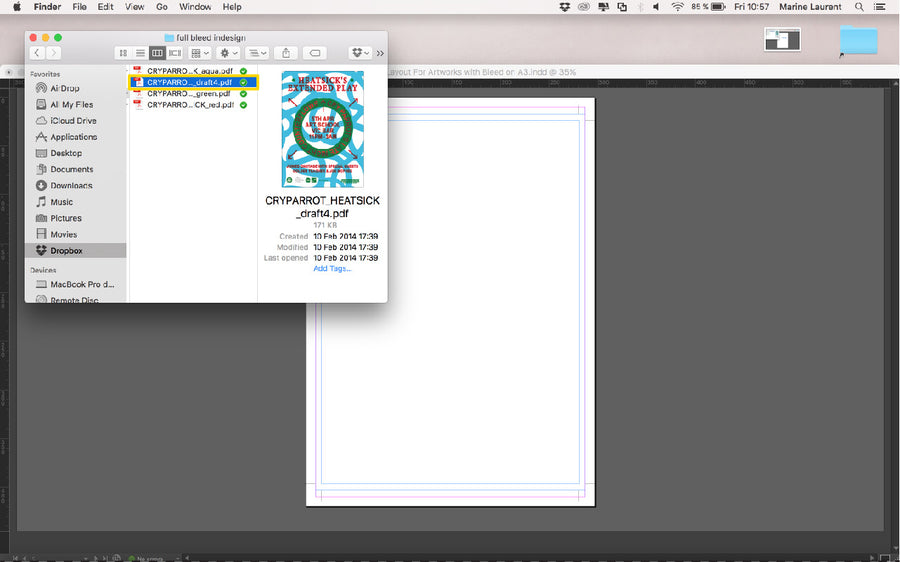Open Applications in the sidebar
This screenshot has height=562, width=900.
coord(73,137)
